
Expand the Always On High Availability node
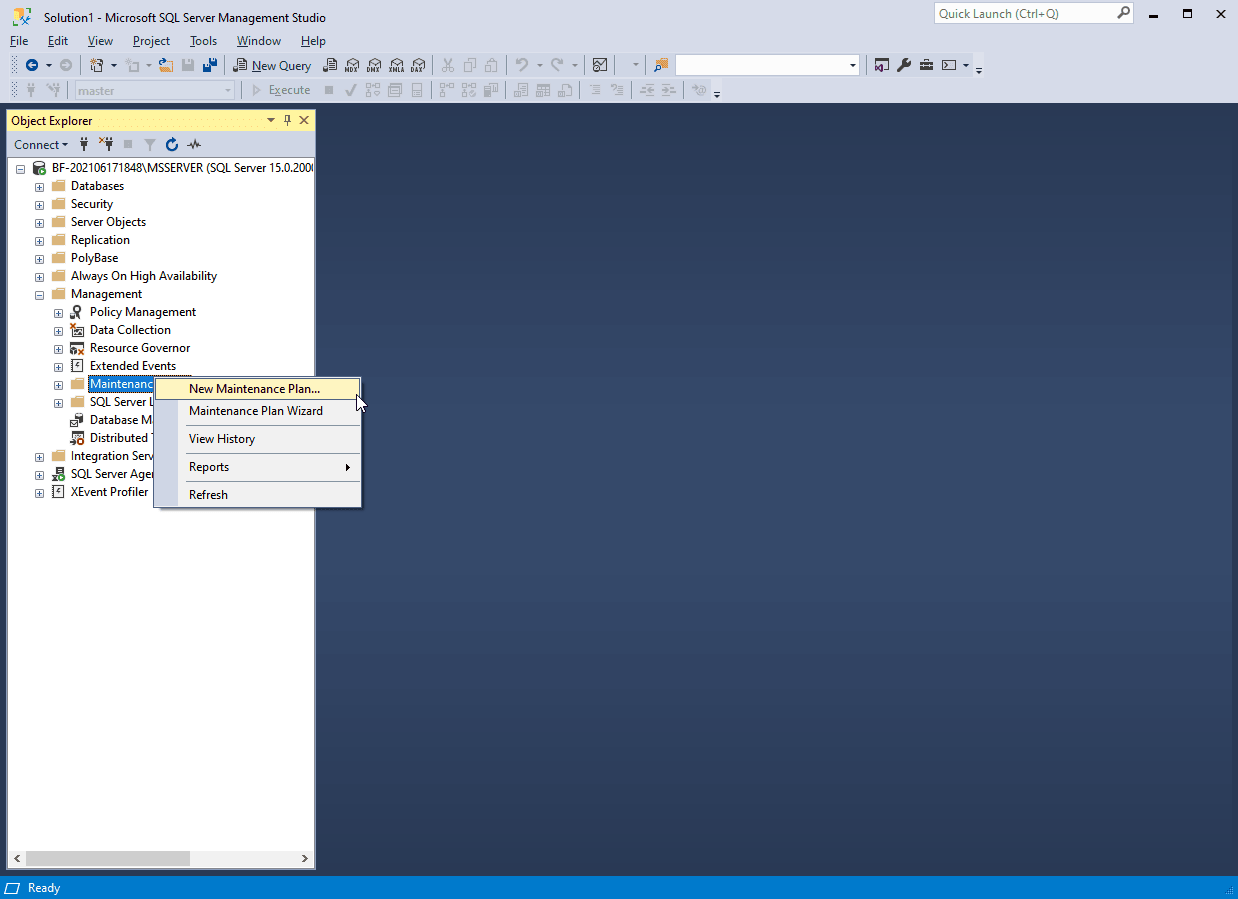(40, 277)
